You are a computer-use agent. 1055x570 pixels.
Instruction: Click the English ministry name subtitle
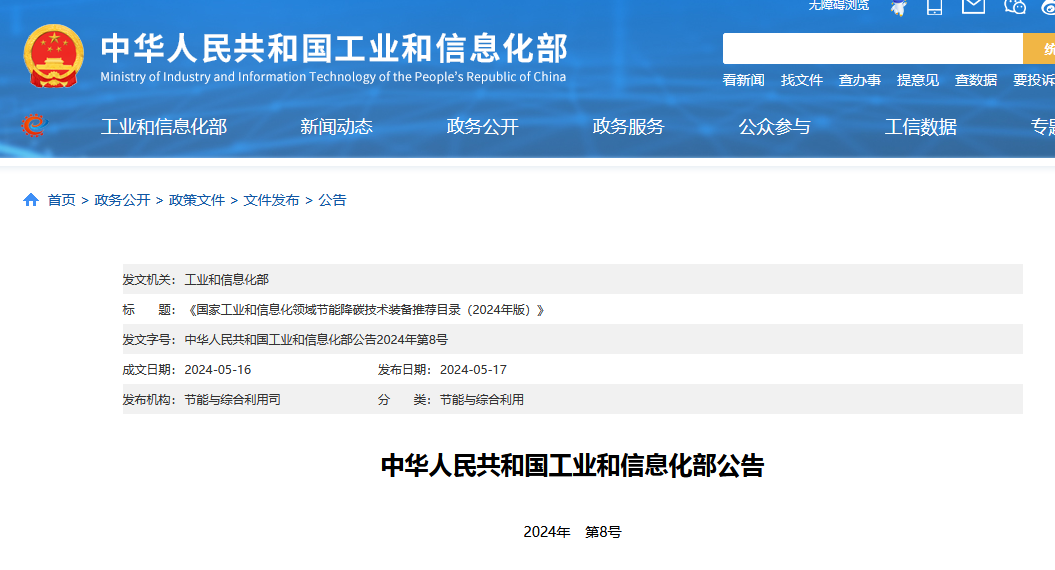click(333, 77)
